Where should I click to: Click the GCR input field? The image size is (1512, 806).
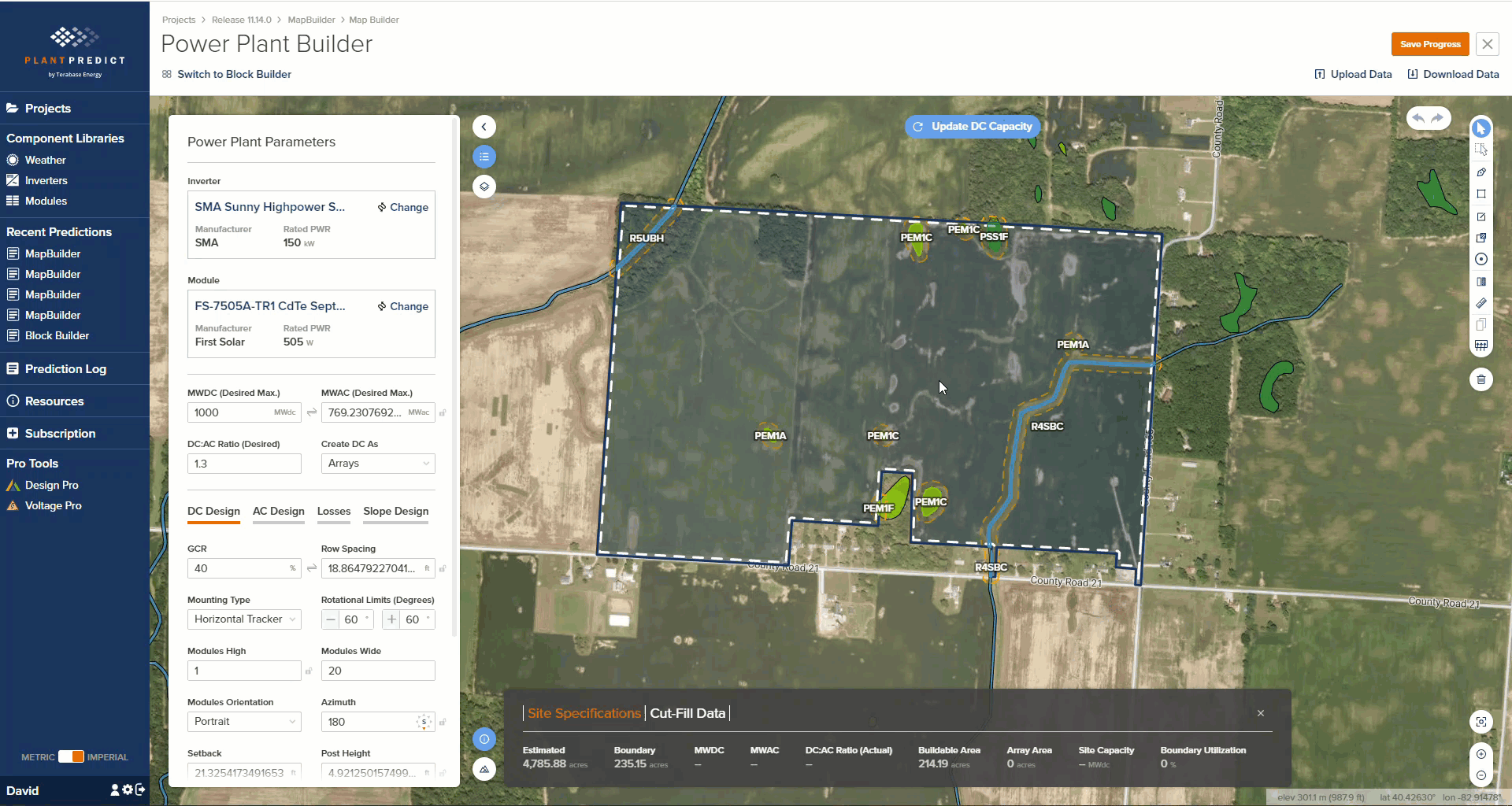(244, 568)
